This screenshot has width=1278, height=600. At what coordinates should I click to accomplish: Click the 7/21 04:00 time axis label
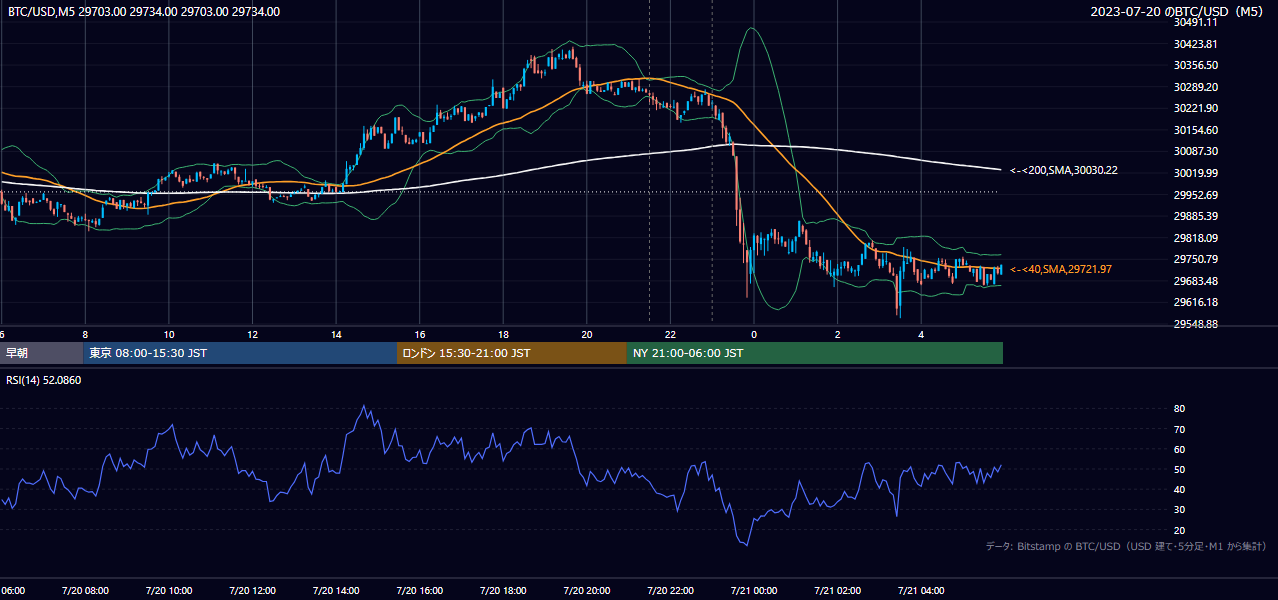point(921,590)
